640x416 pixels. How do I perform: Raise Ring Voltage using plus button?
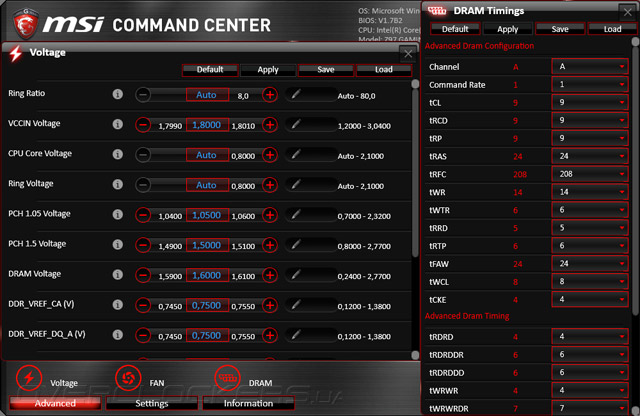click(x=270, y=185)
